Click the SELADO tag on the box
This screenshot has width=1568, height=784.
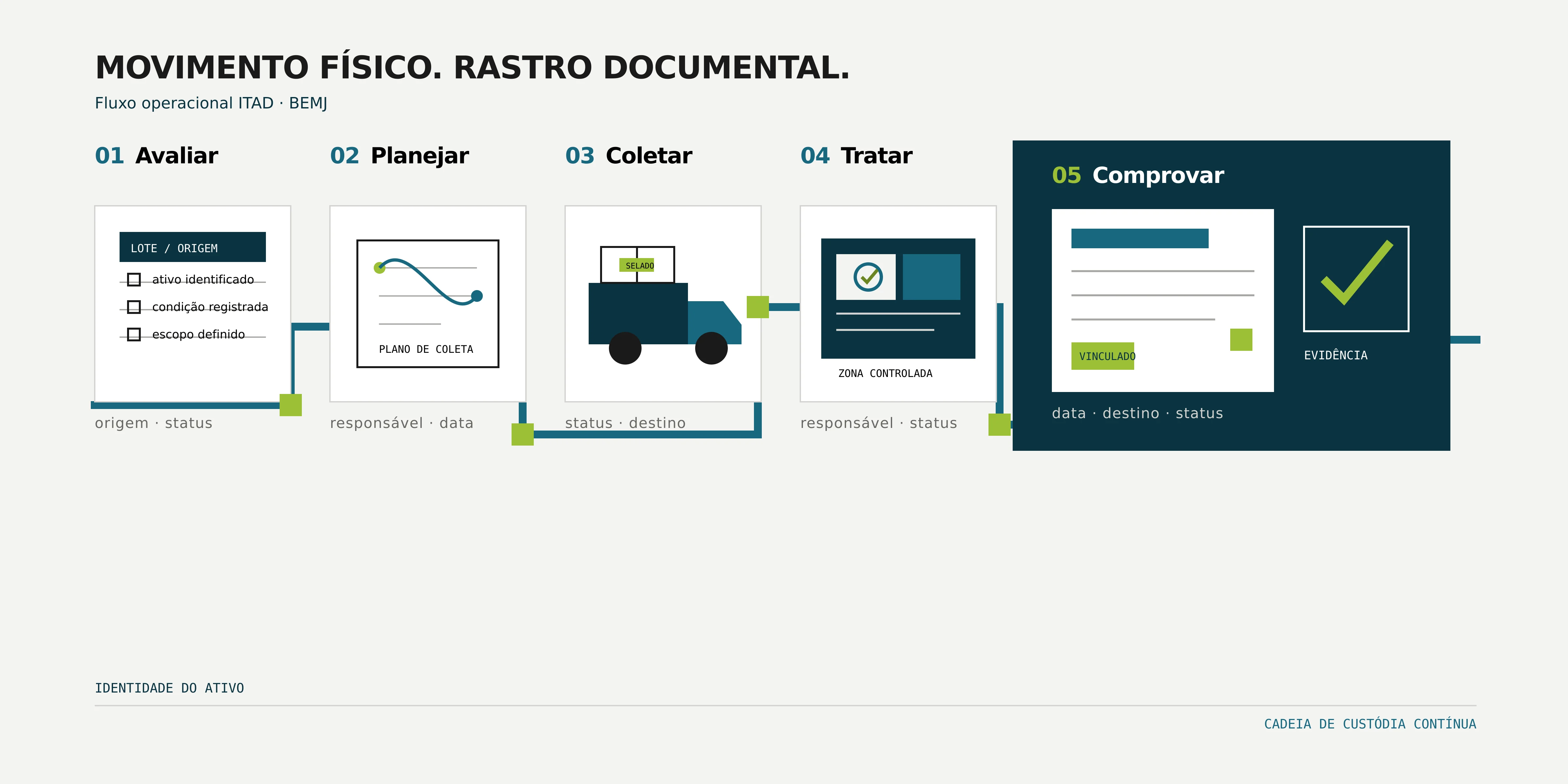637,265
